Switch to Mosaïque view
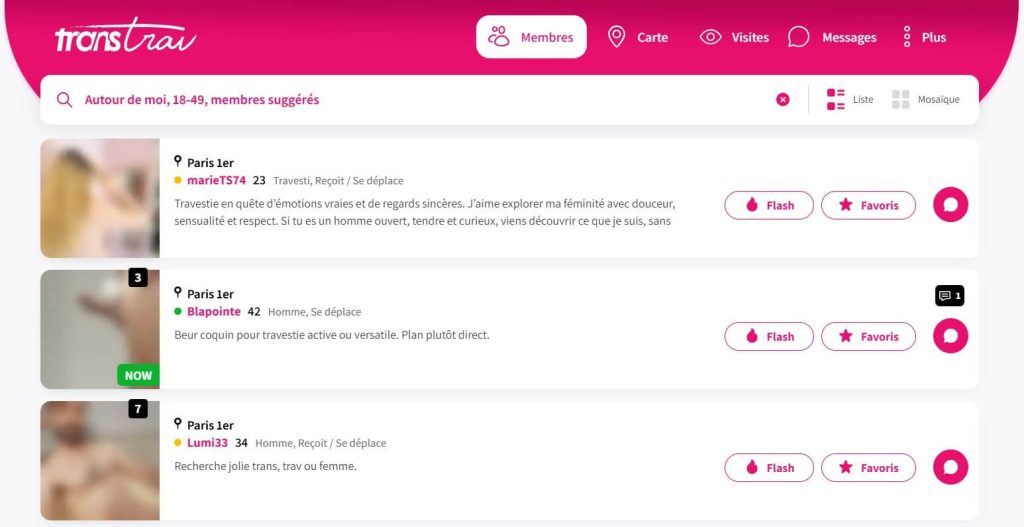 (x=926, y=100)
